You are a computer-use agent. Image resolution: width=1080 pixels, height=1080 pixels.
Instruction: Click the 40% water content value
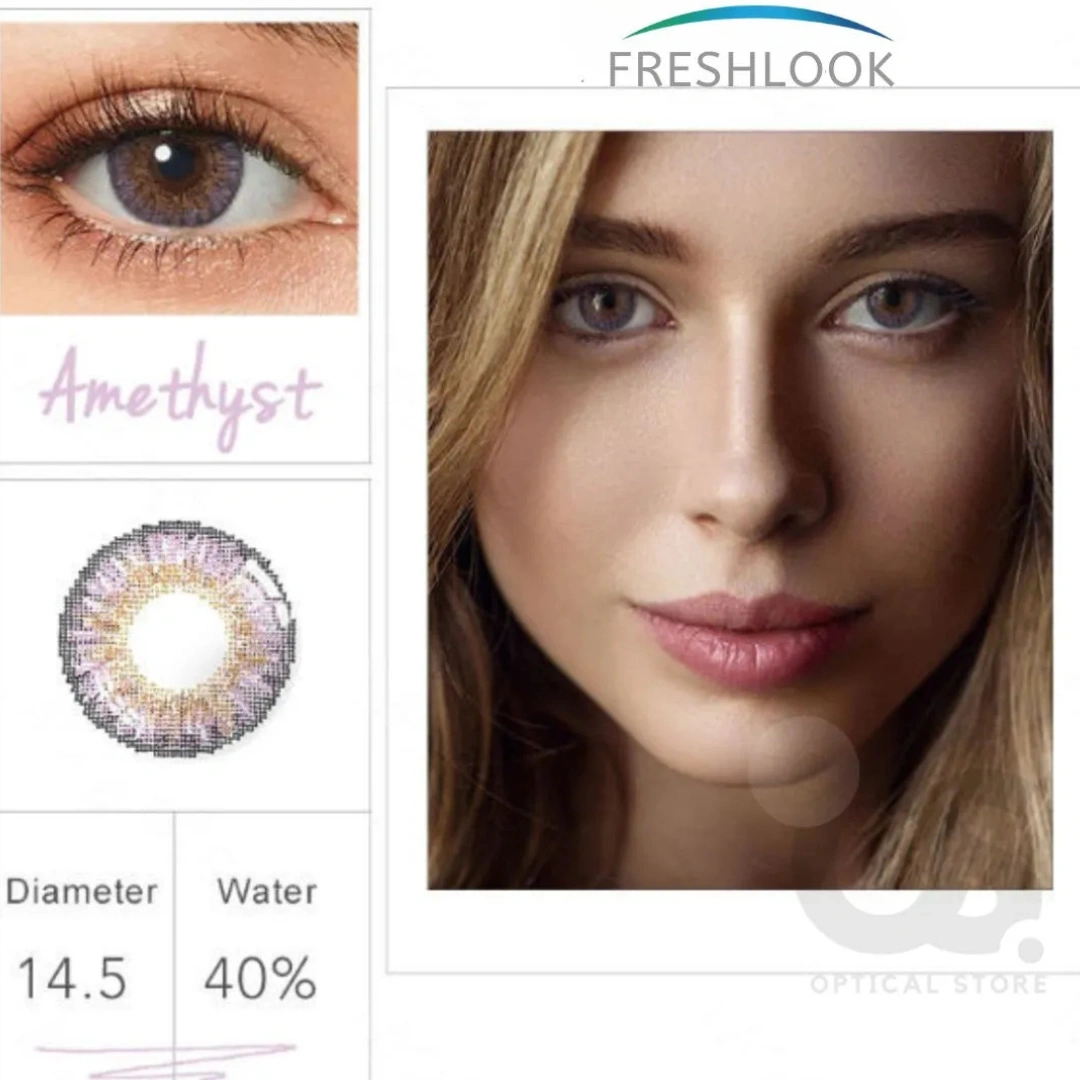pyautogui.click(x=260, y=978)
